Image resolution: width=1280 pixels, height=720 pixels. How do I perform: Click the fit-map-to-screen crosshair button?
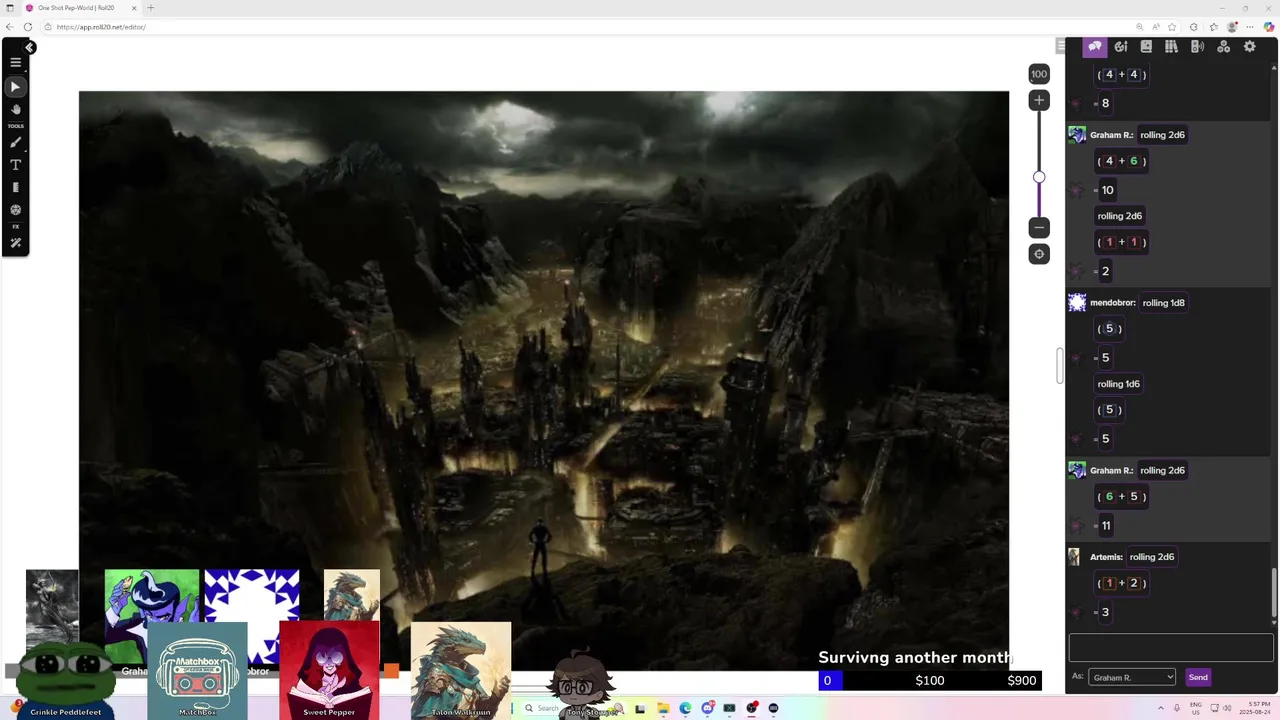click(x=1039, y=254)
